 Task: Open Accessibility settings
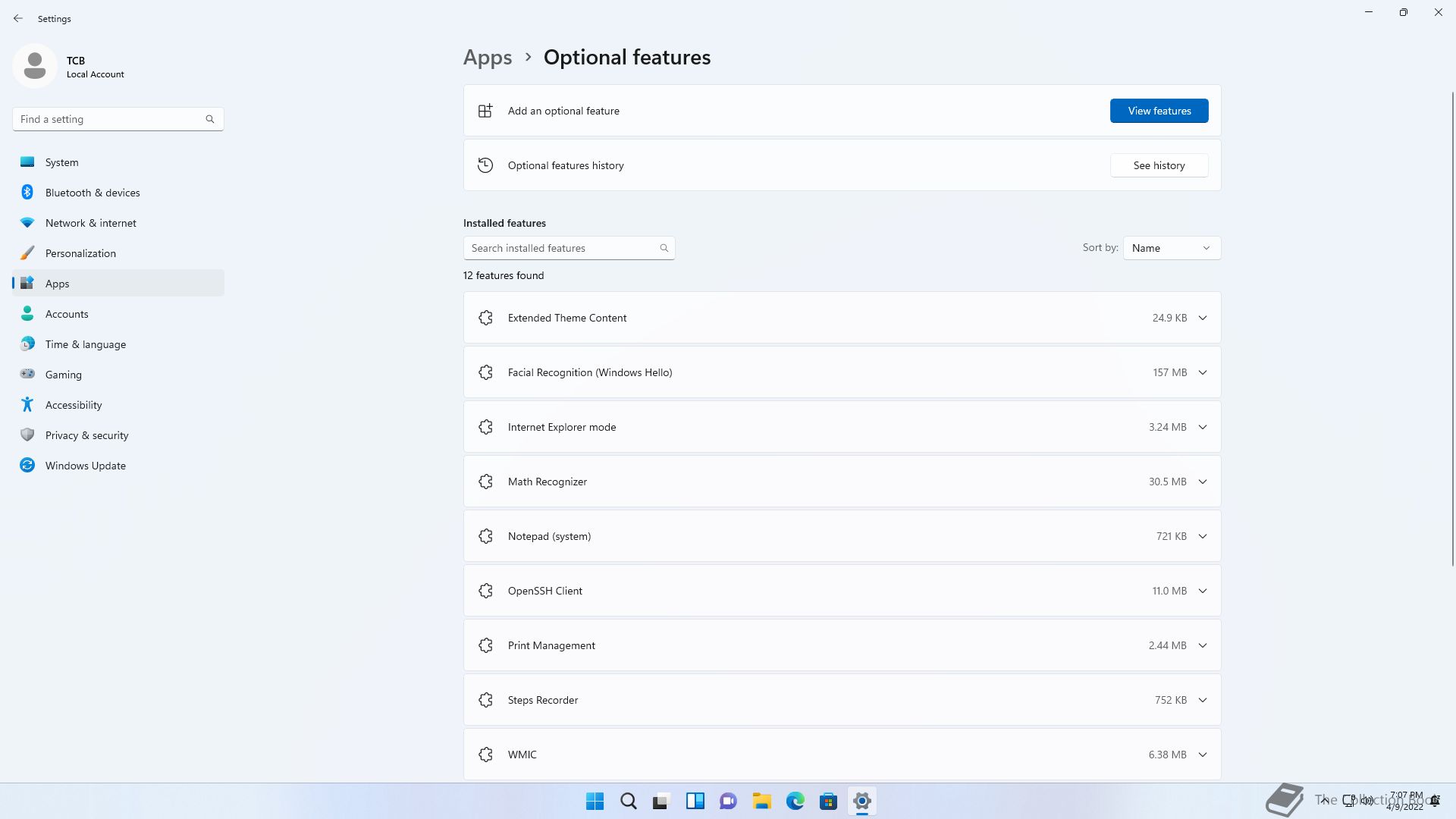point(118,405)
